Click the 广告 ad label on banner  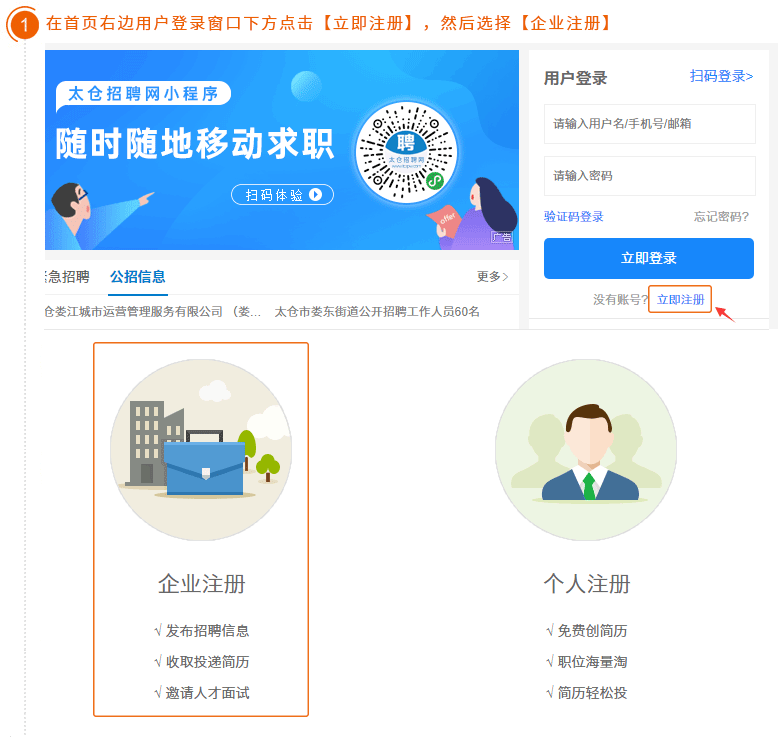[x=502, y=237]
